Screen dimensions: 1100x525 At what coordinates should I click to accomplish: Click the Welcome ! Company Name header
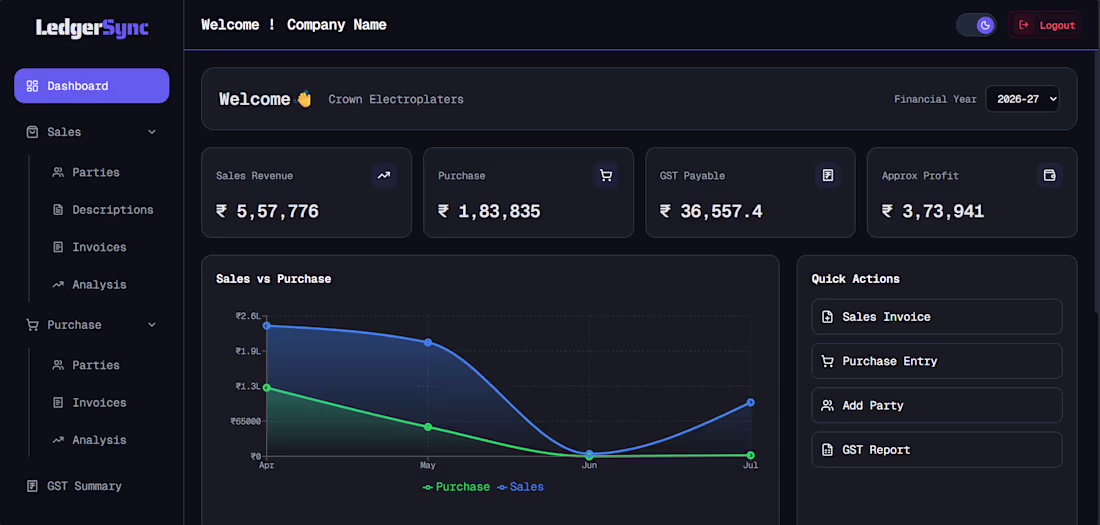[294, 25]
